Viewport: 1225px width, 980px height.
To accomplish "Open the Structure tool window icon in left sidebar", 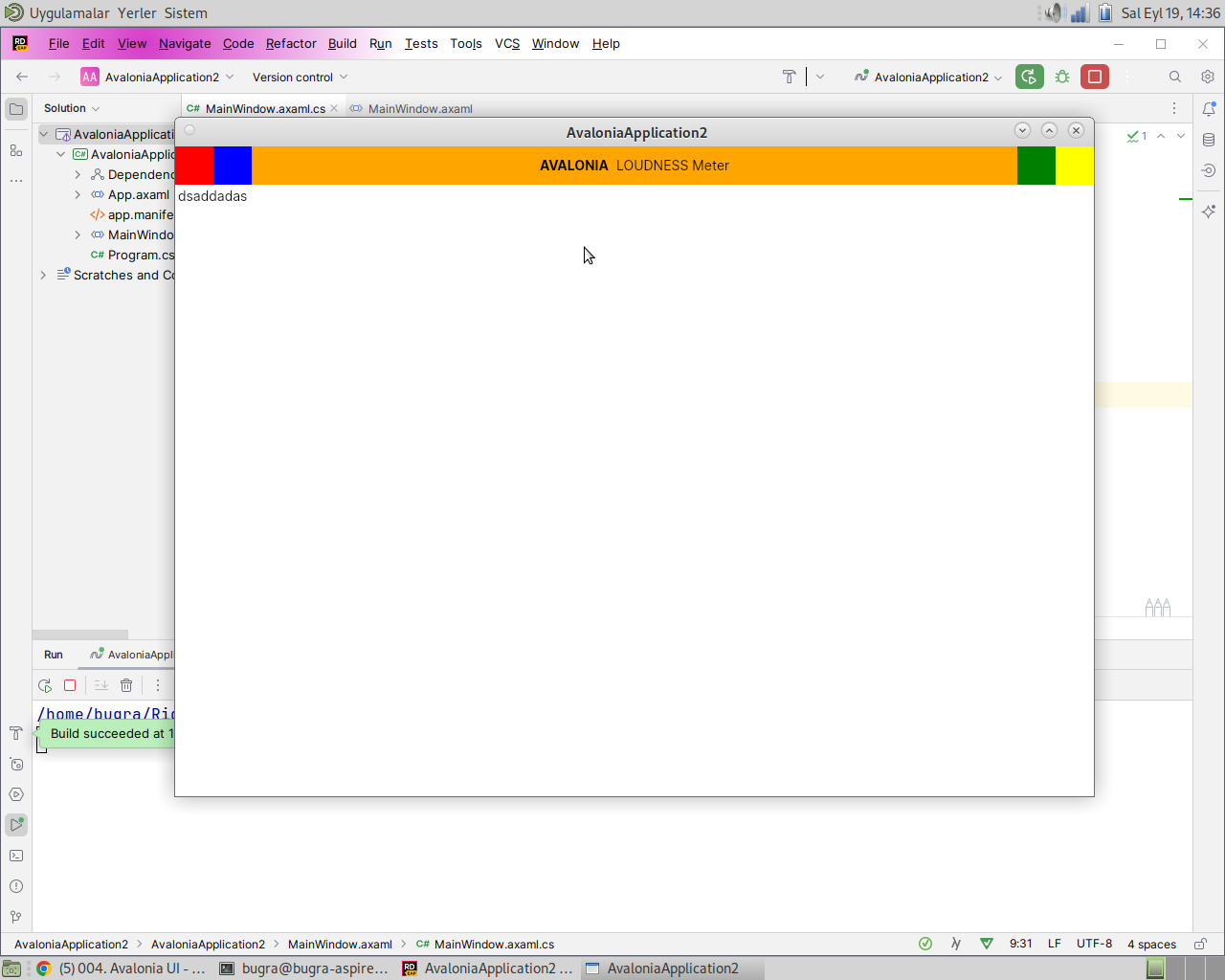I will pos(16,150).
